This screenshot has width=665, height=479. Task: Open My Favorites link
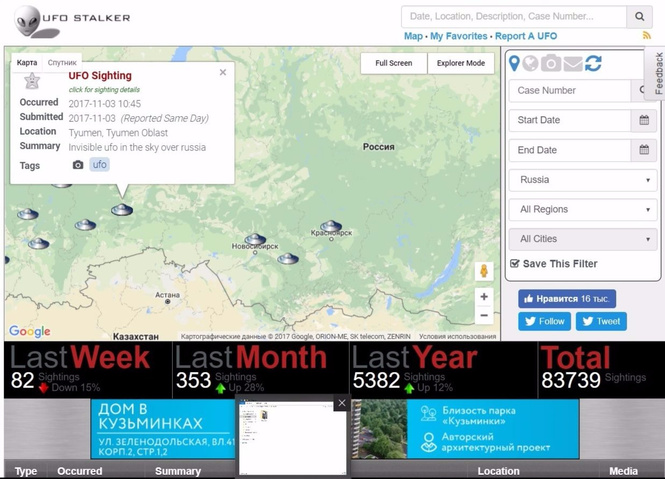coord(458,36)
